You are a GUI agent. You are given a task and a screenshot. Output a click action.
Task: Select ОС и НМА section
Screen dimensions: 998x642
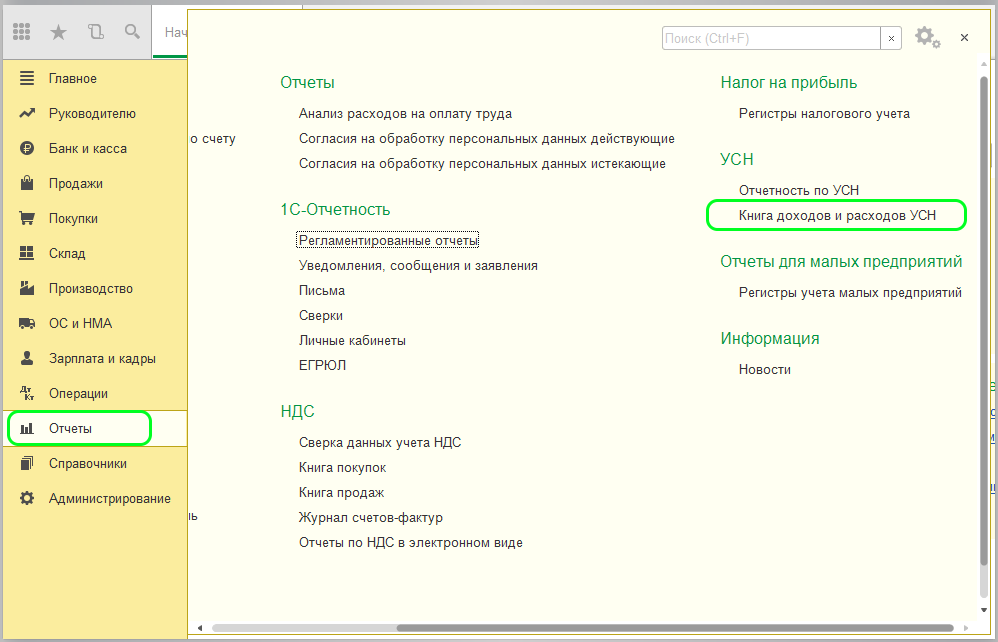(x=80, y=324)
